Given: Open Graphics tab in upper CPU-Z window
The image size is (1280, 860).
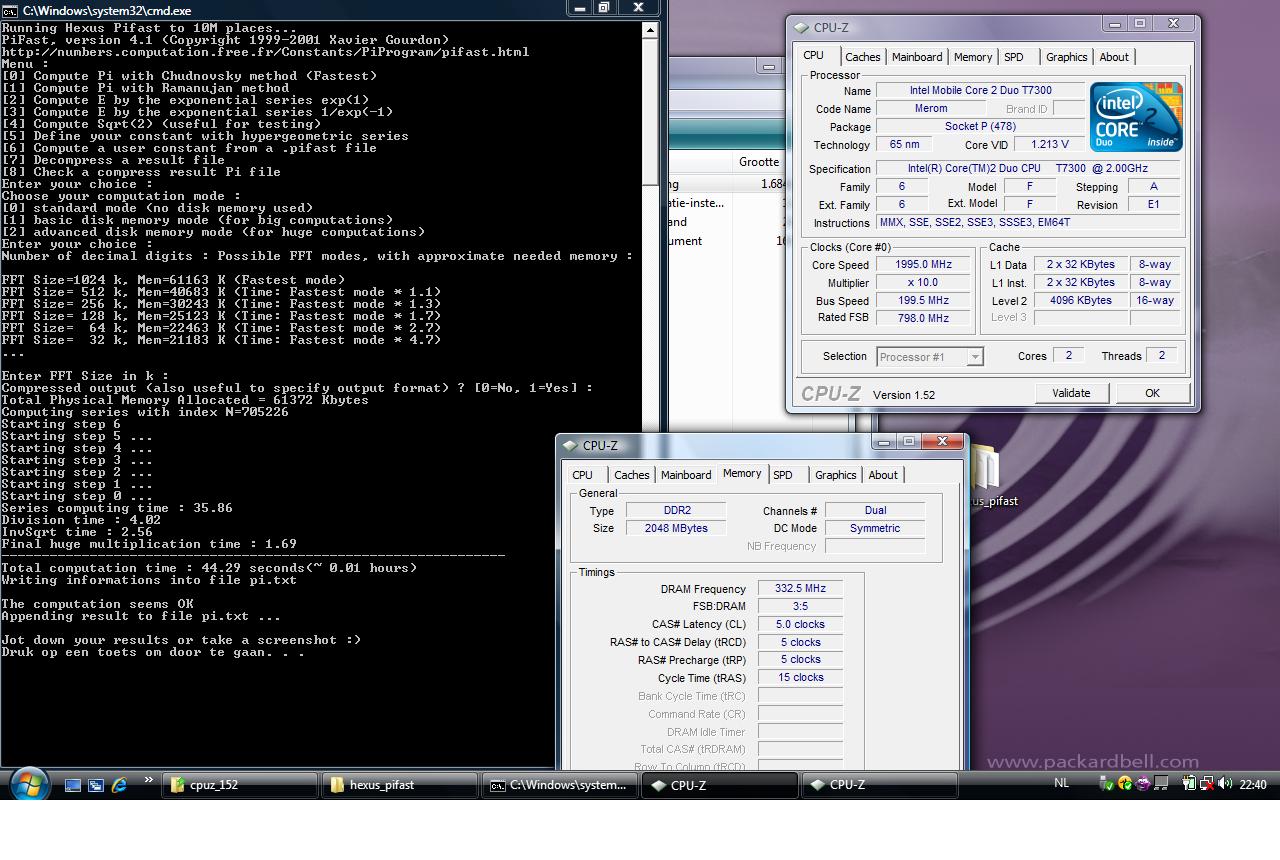Looking at the screenshot, I should point(1067,57).
